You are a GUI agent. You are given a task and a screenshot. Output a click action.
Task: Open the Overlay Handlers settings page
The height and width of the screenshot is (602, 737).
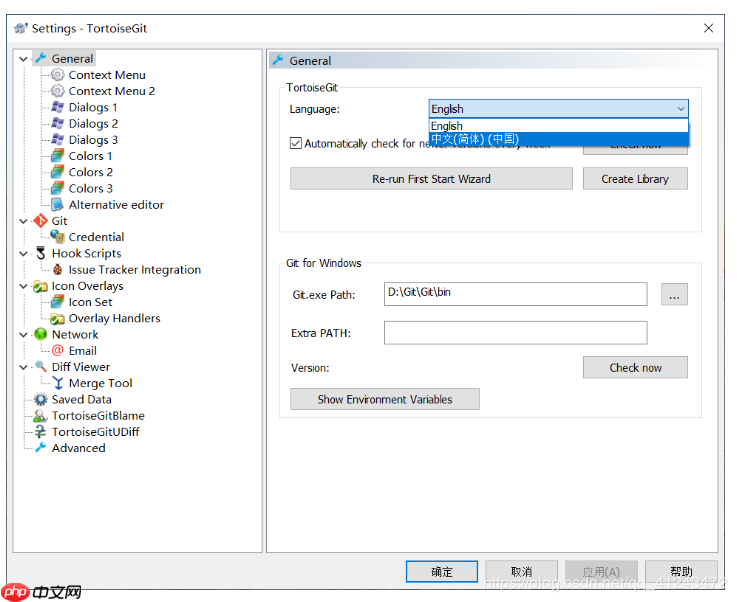click(114, 318)
